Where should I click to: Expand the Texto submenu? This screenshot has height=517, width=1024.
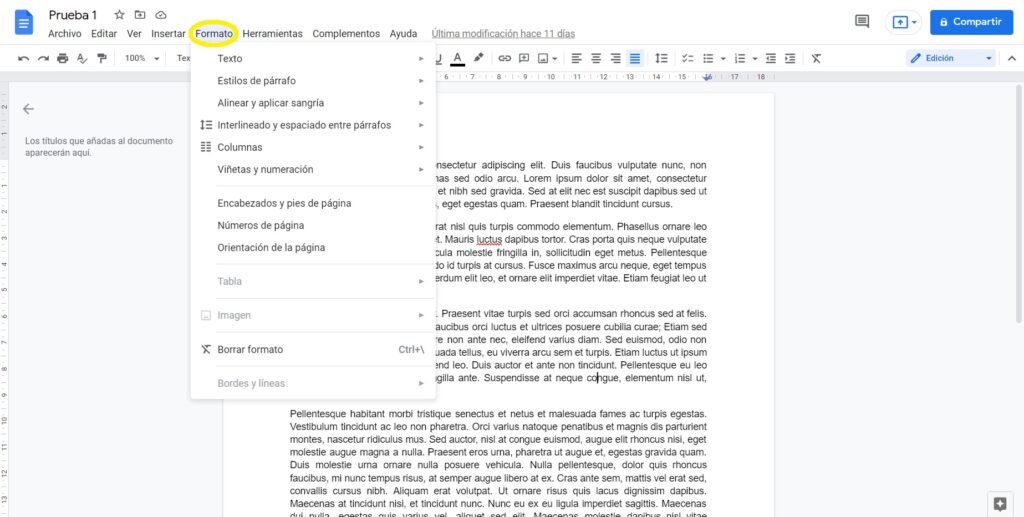(x=313, y=59)
